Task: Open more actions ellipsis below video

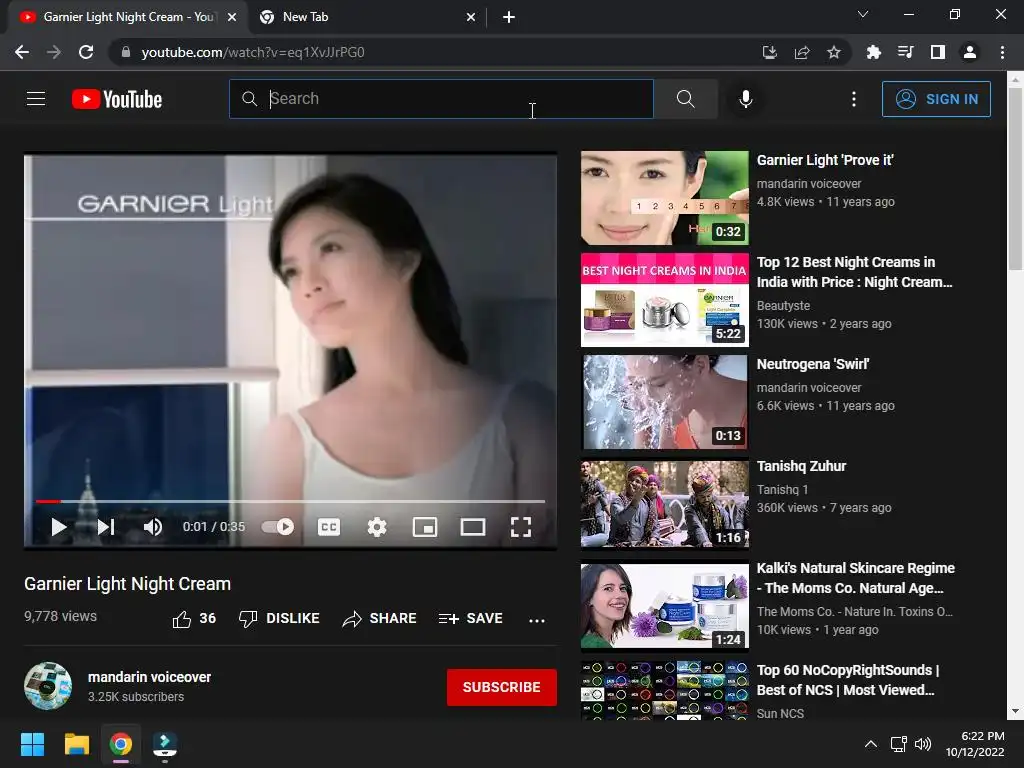Action: tap(537, 620)
